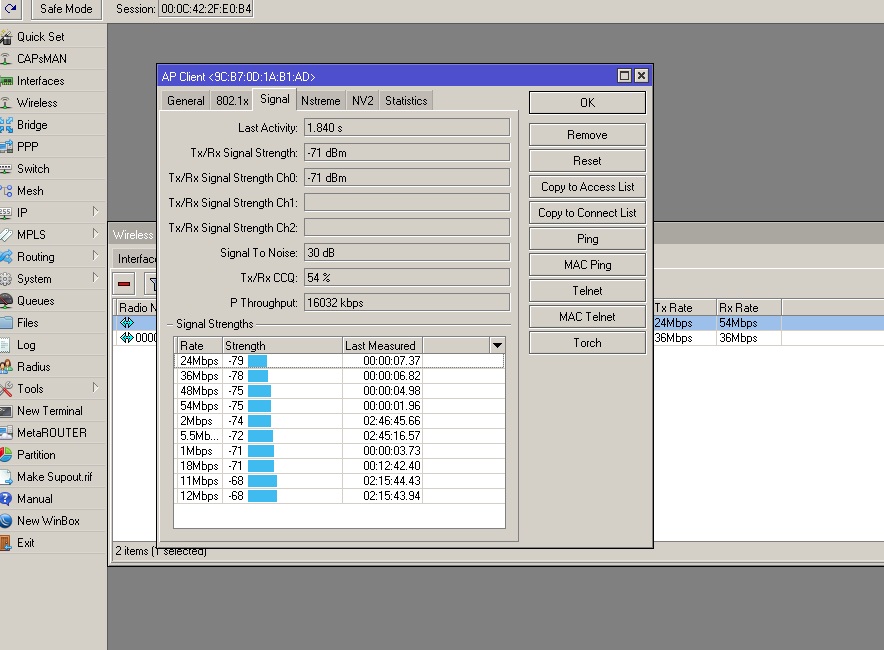Expand the IP submenu
884x650 pixels.
tap(95, 212)
